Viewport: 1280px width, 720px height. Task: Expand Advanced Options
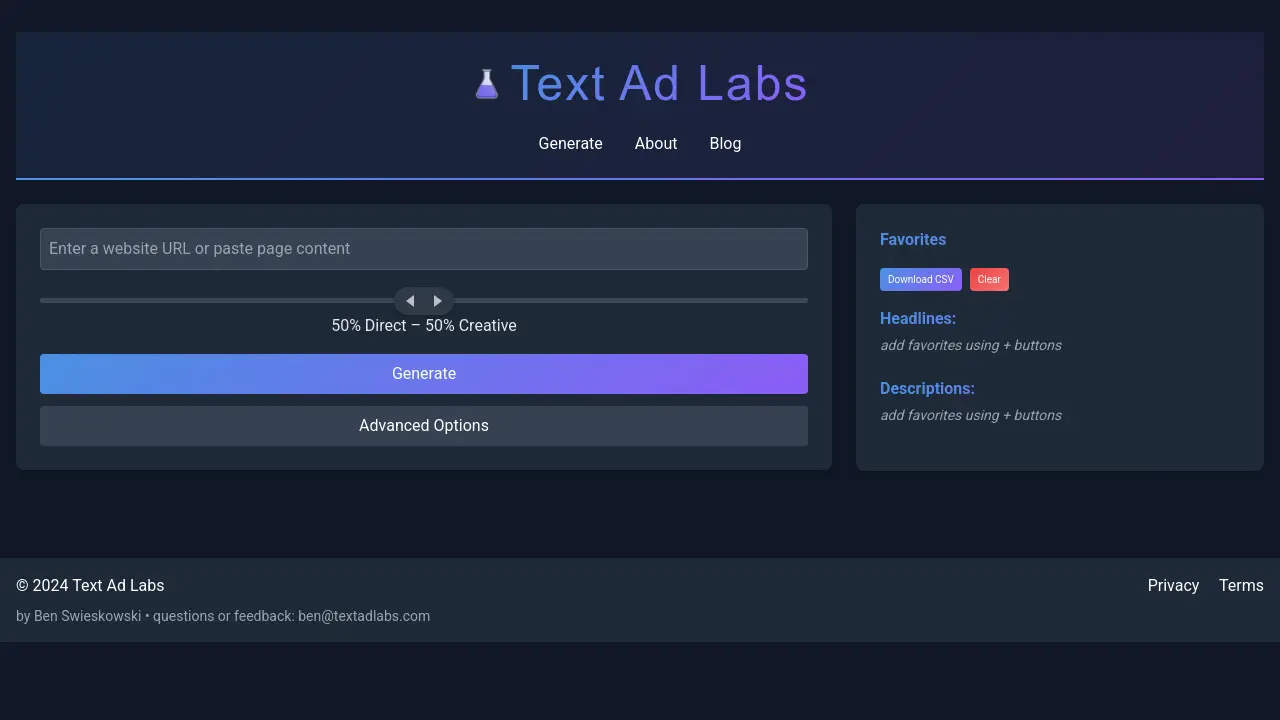point(424,426)
